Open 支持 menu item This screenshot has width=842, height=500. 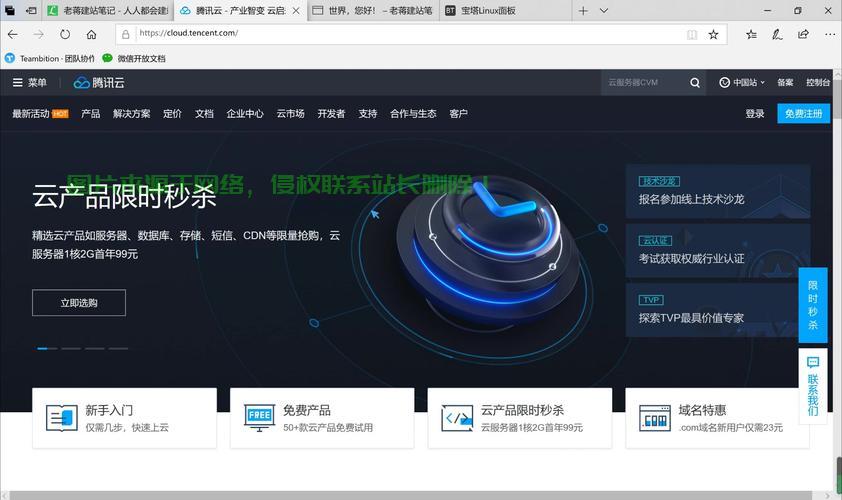[x=368, y=113]
